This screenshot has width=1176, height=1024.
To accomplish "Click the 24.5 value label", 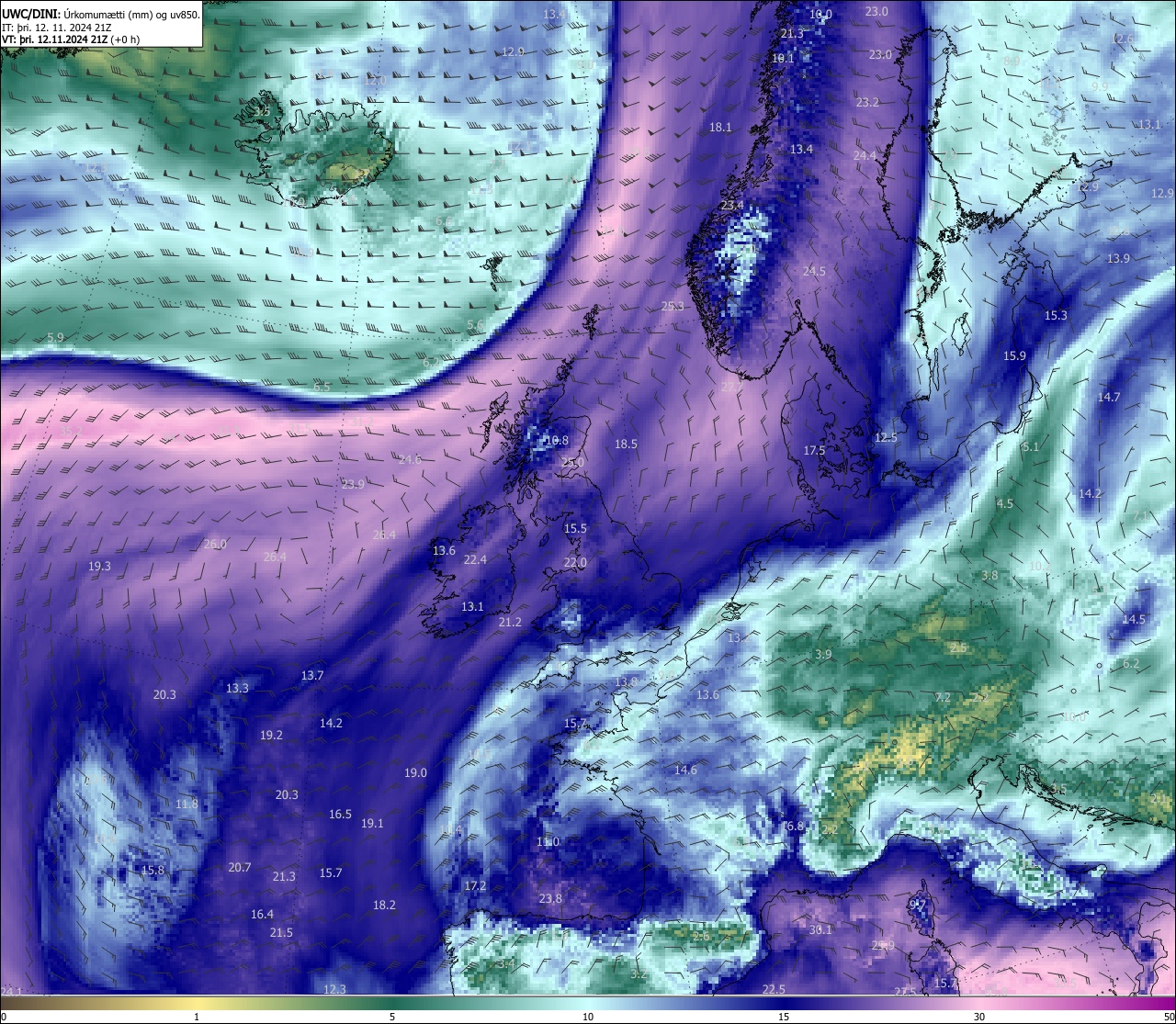I will [x=814, y=271].
